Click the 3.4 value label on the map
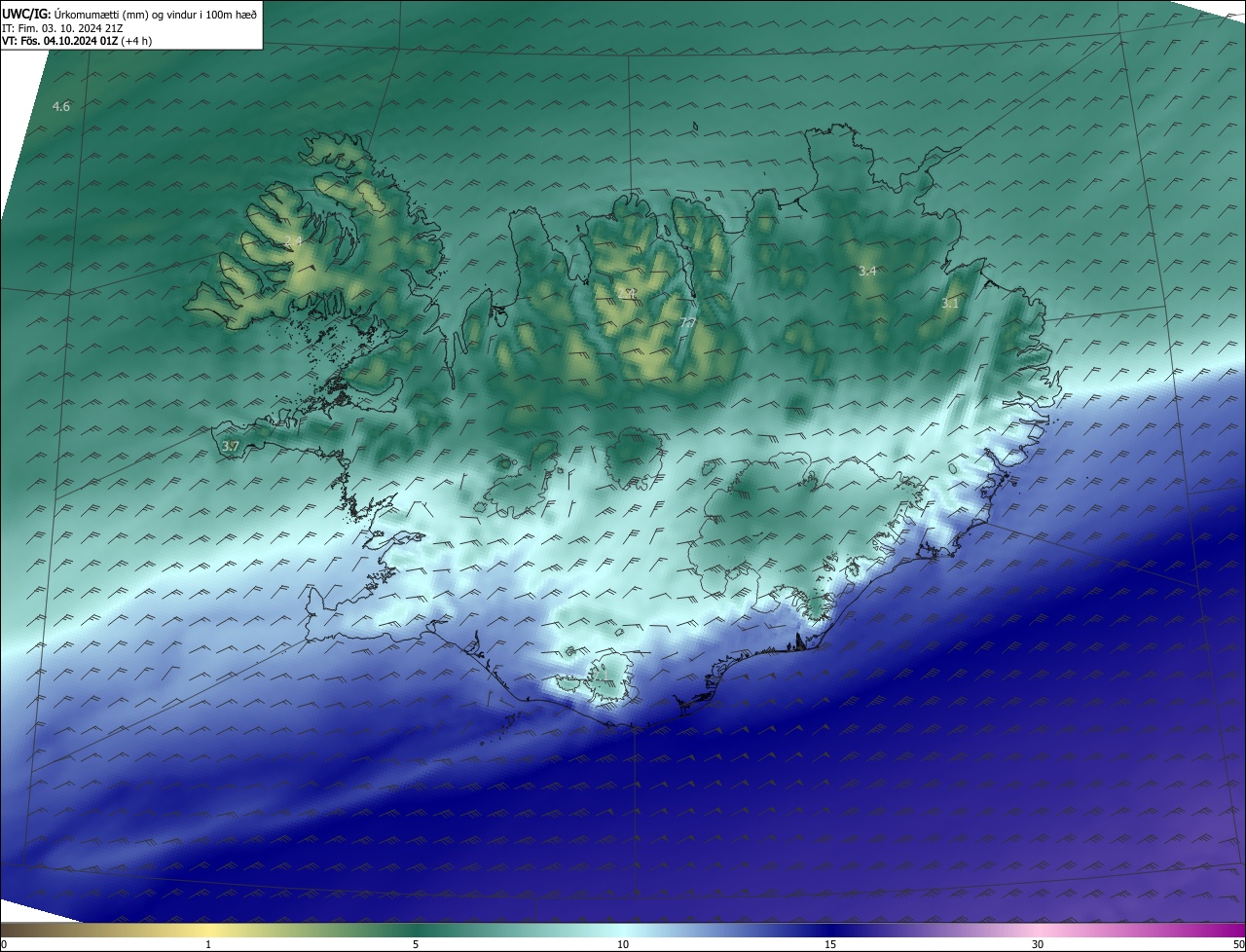Screen dimensions: 1246x952 868,271
